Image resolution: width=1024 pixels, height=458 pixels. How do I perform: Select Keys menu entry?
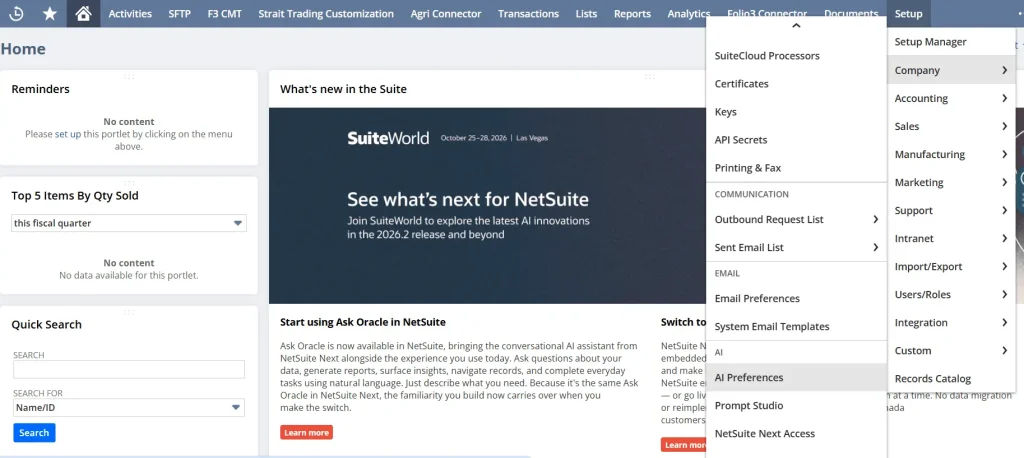point(796,112)
